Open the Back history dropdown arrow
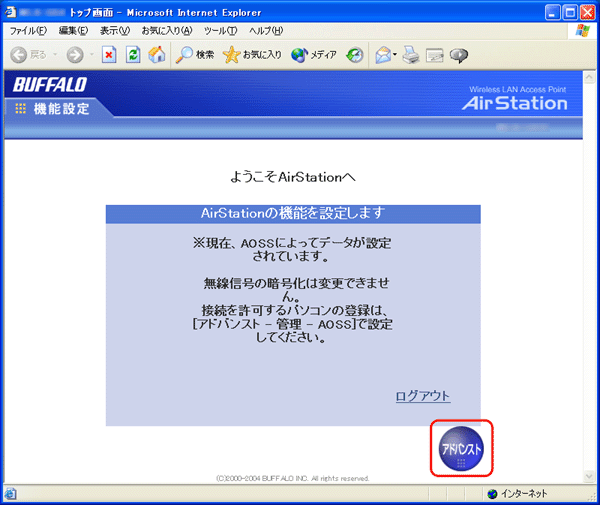Screen dimensions: 600x505 pyautogui.click(x=55, y=55)
